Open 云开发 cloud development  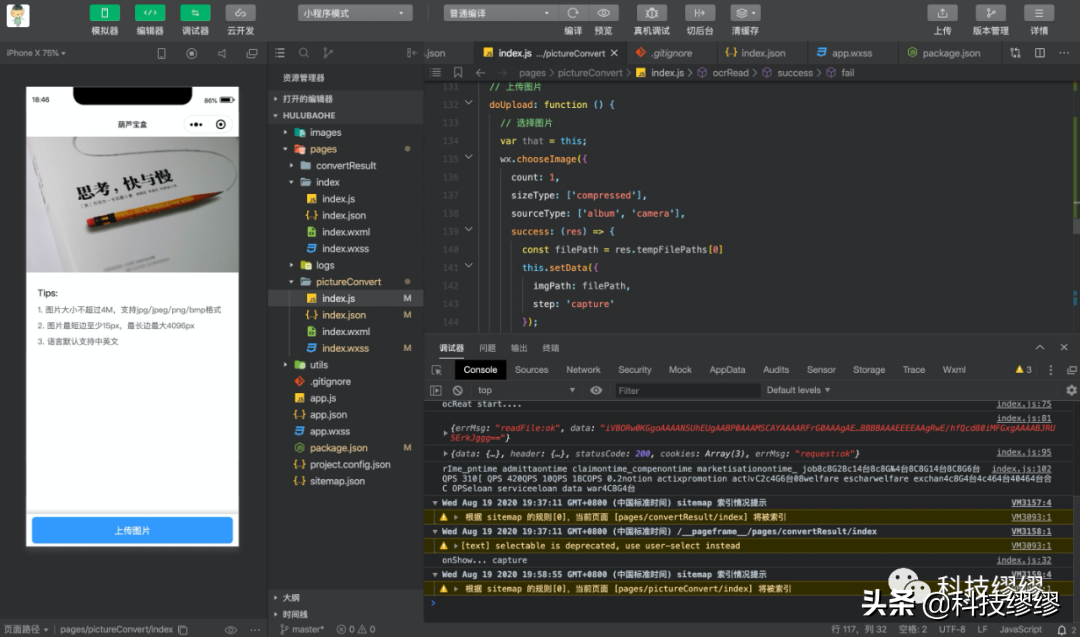pyautogui.click(x=240, y=13)
